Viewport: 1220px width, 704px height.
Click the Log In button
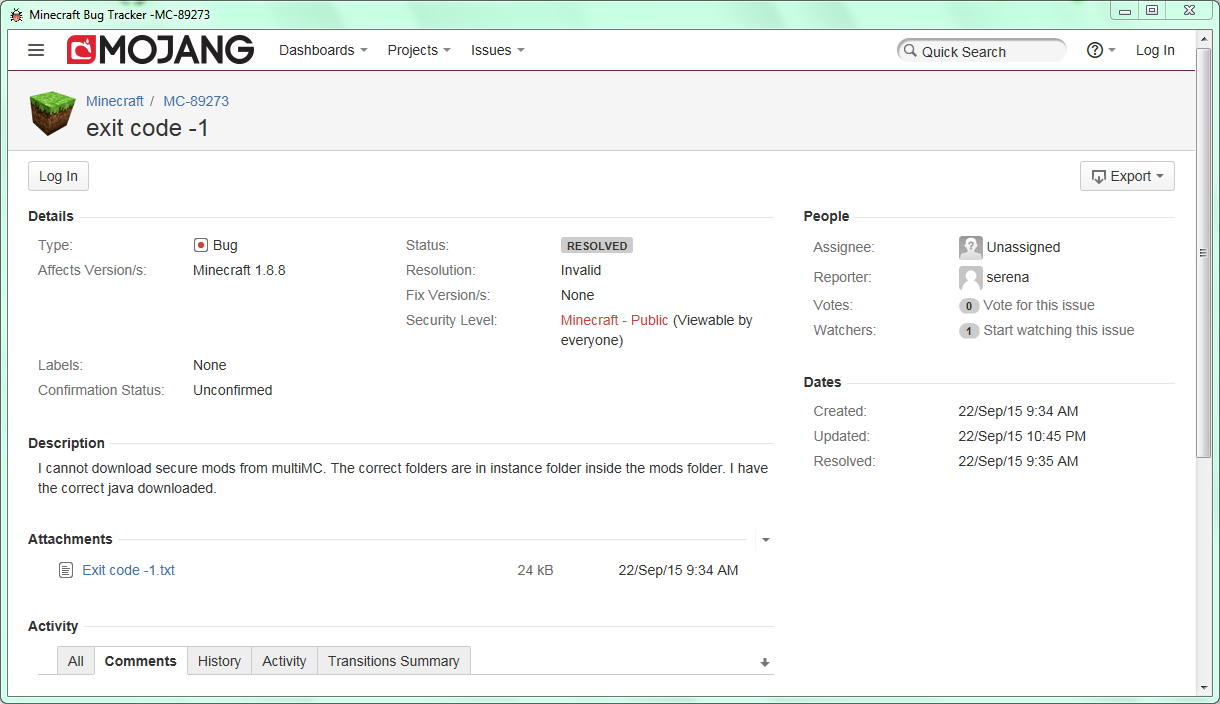click(57, 176)
